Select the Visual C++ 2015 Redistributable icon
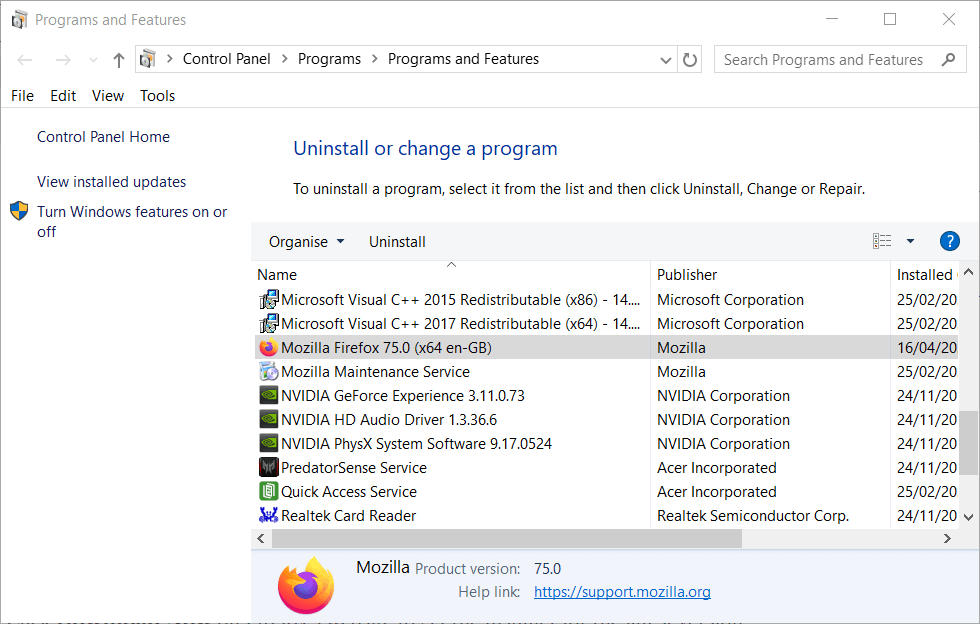Viewport: 980px width, 624px height. click(x=269, y=300)
